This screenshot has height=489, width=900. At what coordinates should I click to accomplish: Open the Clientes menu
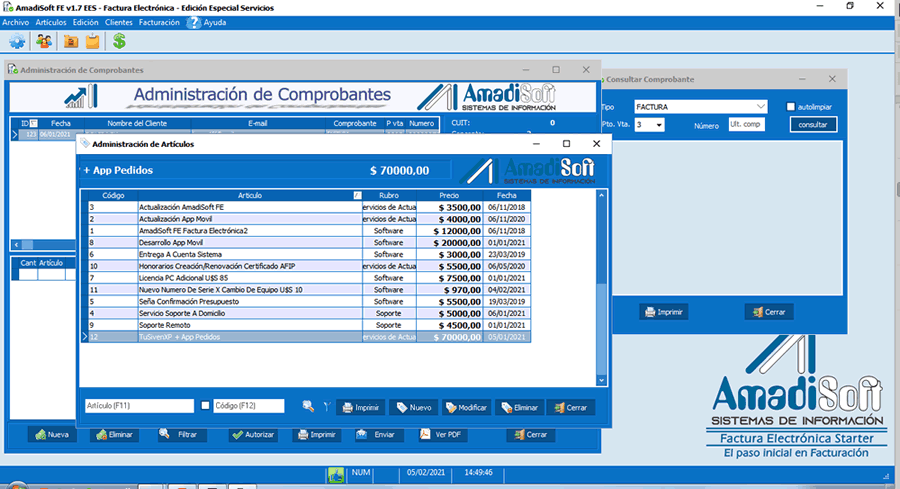(x=119, y=22)
